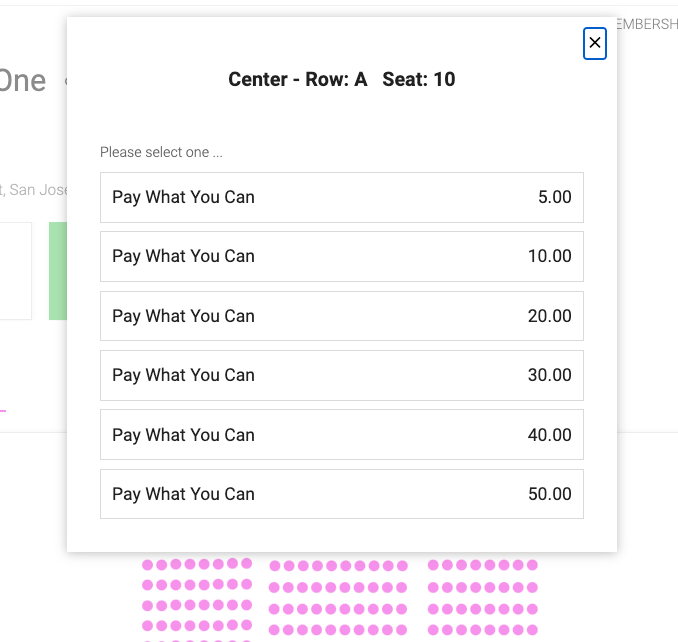Pick first seat in center section's top row
Image resolution: width=678 pixels, height=642 pixels.
pyautogui.click(x=275, y=565)
